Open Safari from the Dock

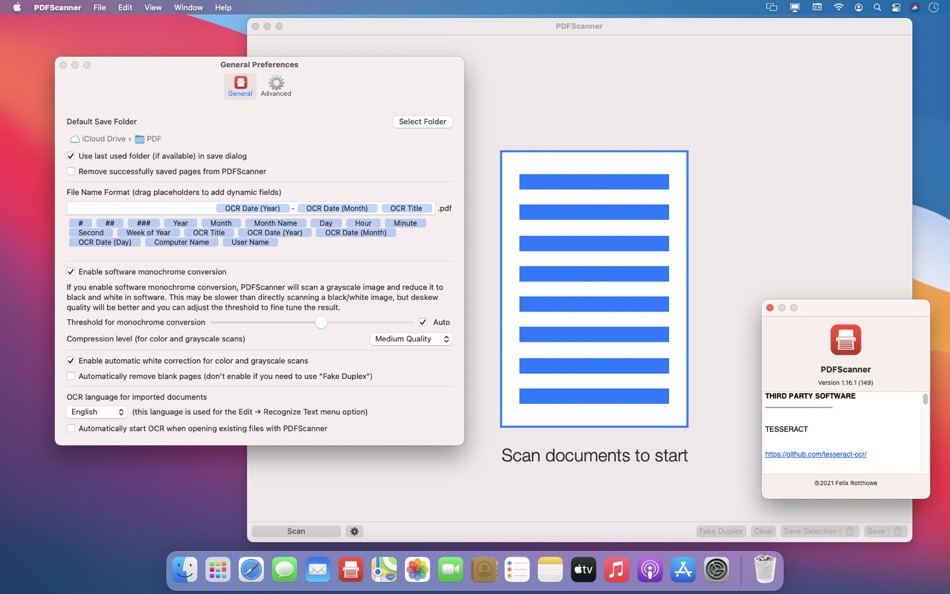(x=251, y=570)
